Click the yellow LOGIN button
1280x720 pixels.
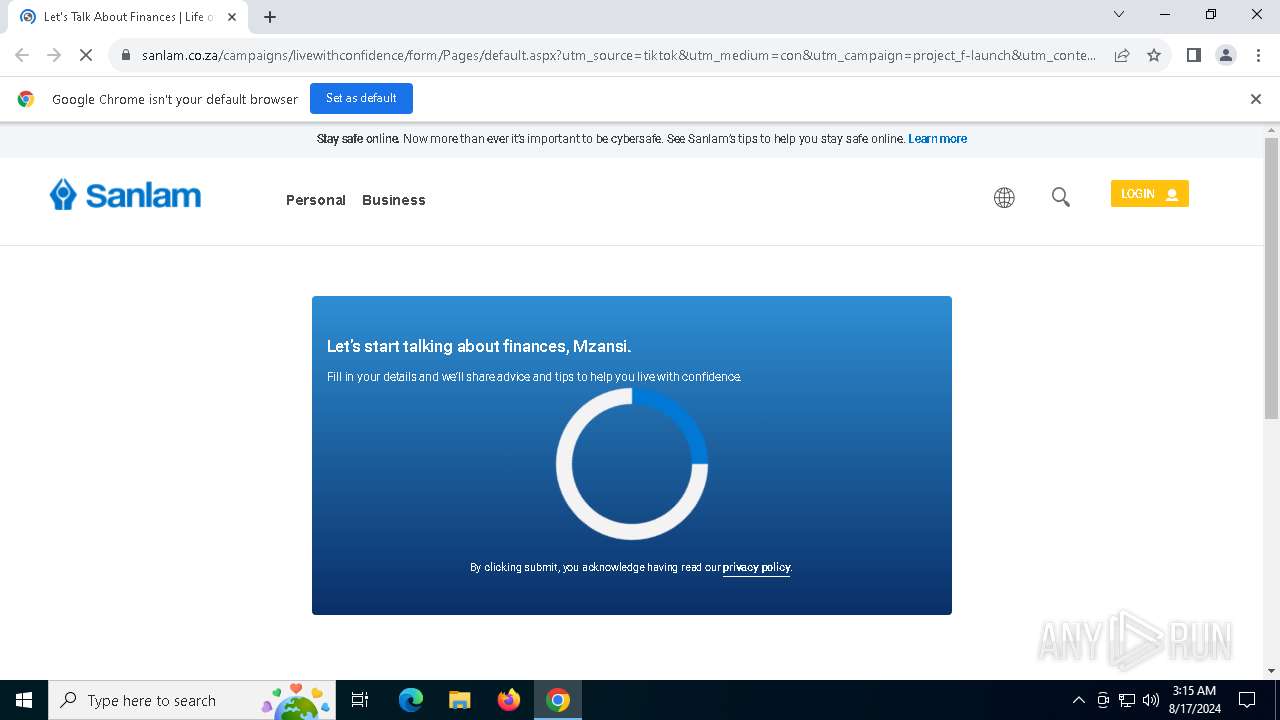[1149, 194]
